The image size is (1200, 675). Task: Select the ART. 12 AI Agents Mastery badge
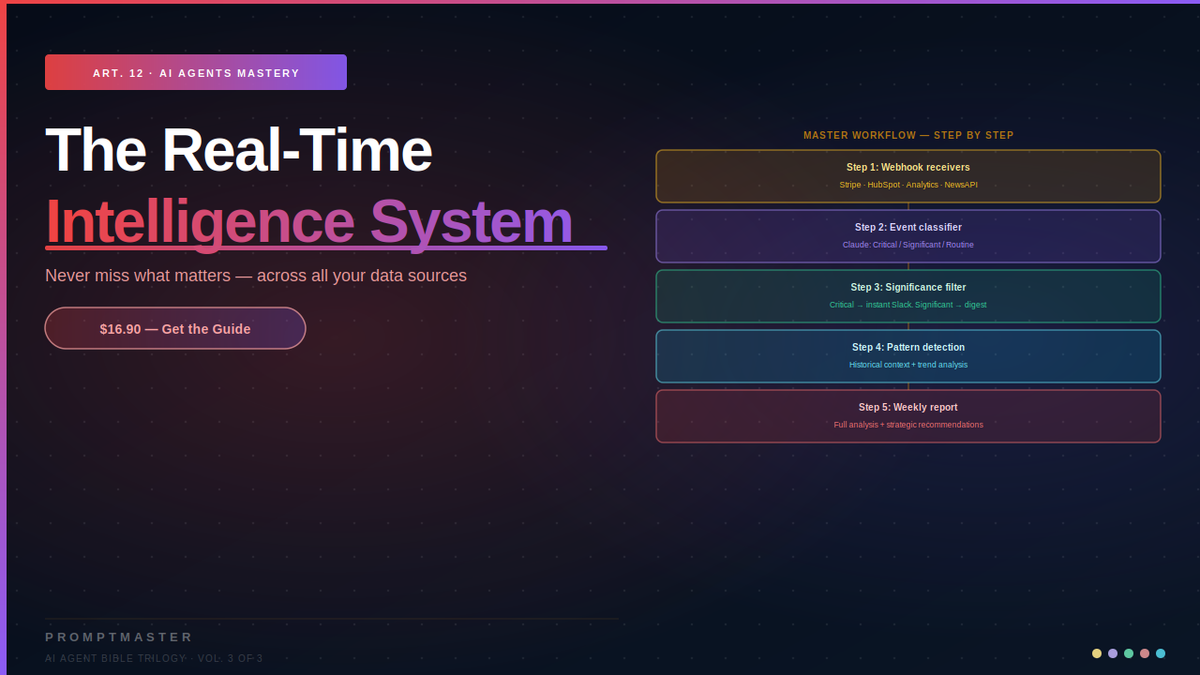point(196,73)
